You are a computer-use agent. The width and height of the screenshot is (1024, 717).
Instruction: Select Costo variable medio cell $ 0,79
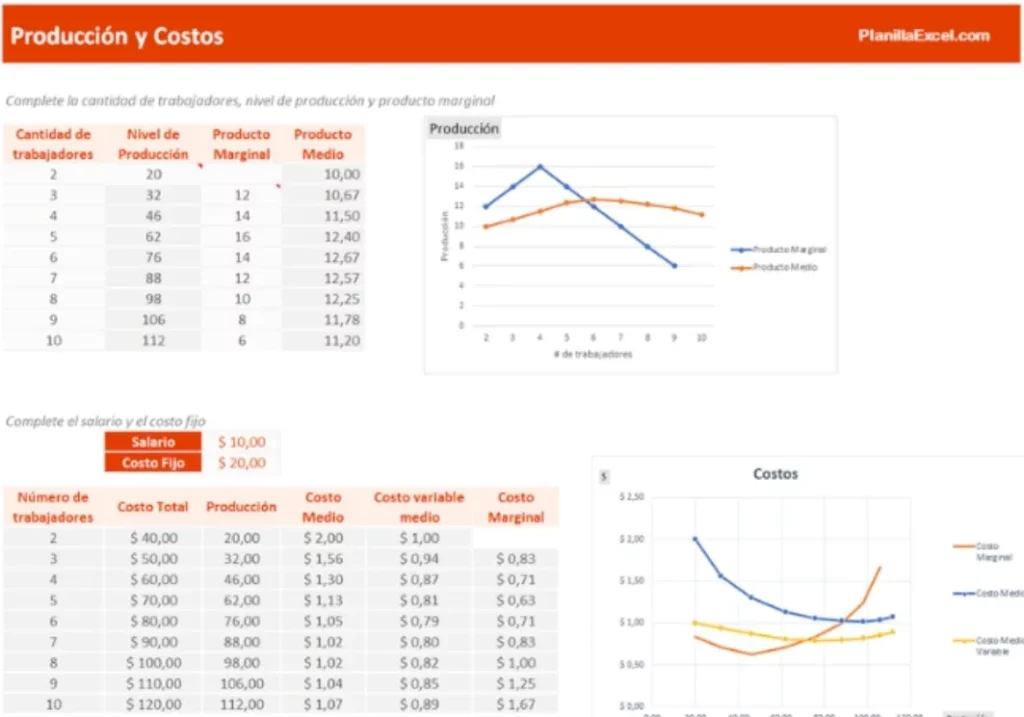419,621
